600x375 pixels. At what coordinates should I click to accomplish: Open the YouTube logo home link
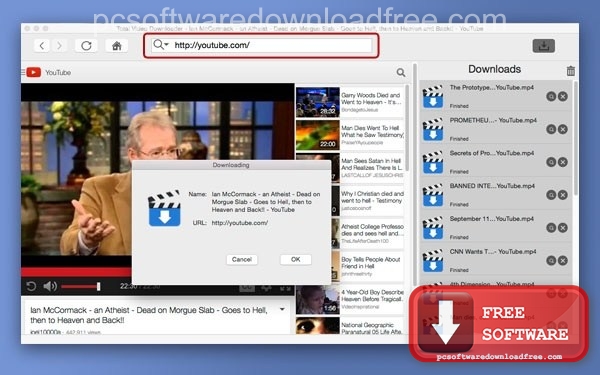click(x=48, y=72)
